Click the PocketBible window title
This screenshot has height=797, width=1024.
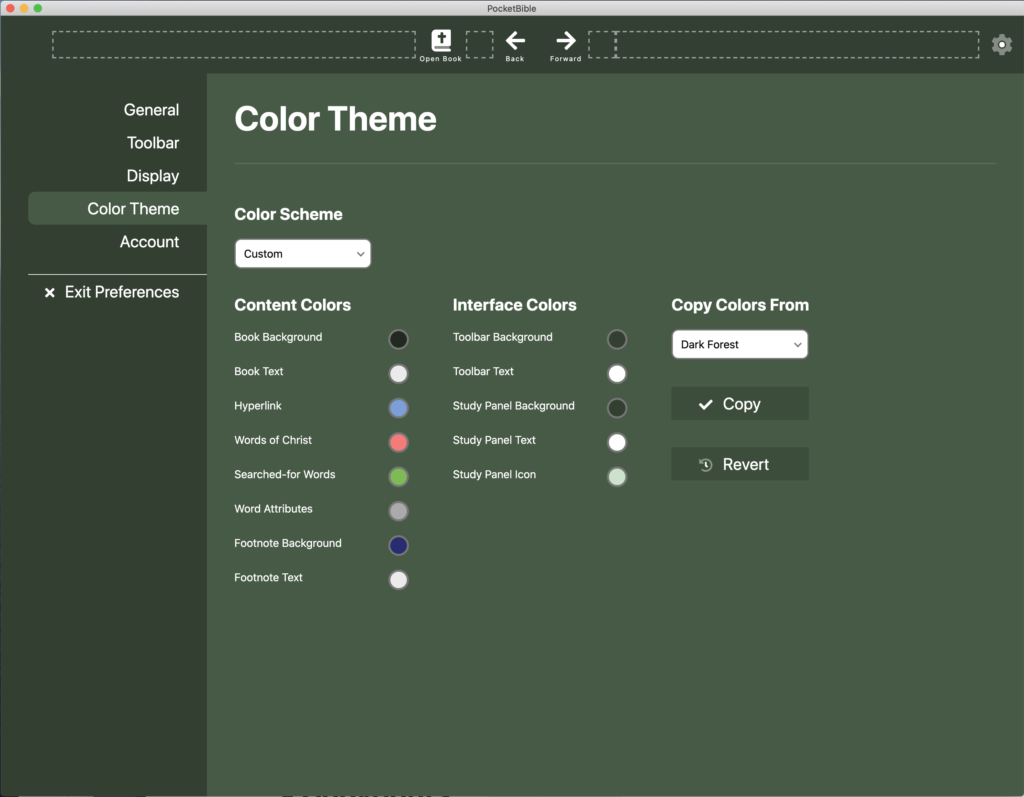511,8
